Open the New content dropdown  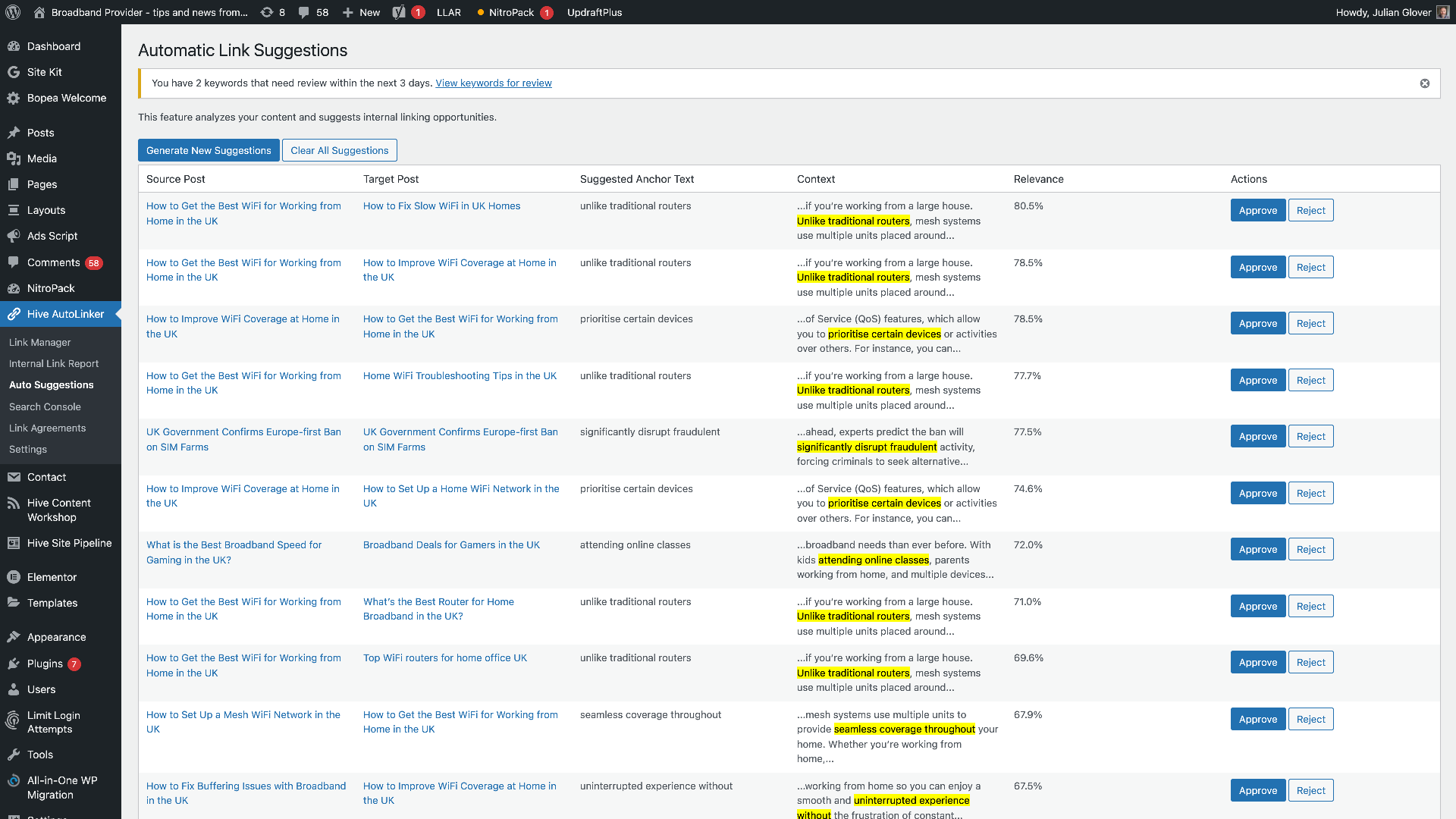coord(361,12)
